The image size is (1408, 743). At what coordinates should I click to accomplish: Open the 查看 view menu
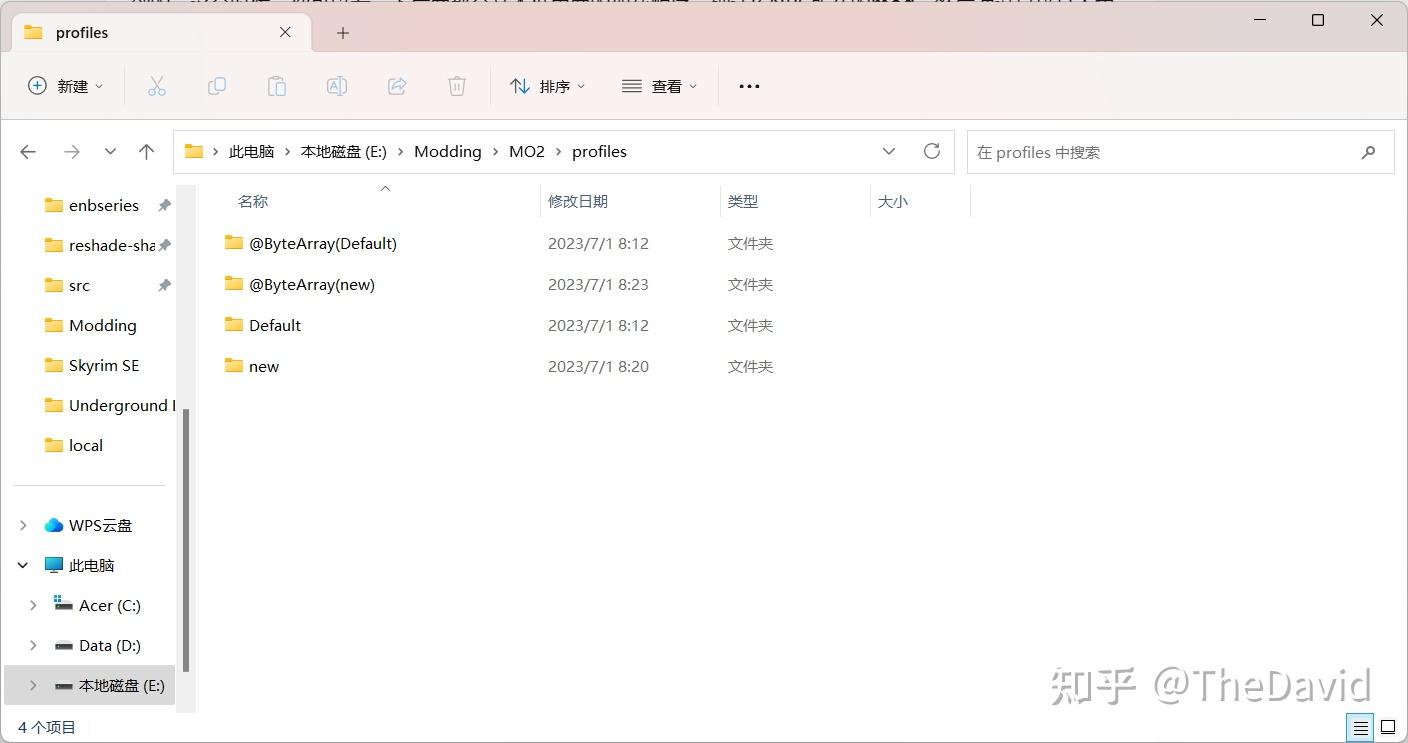(x=659, y=86)
